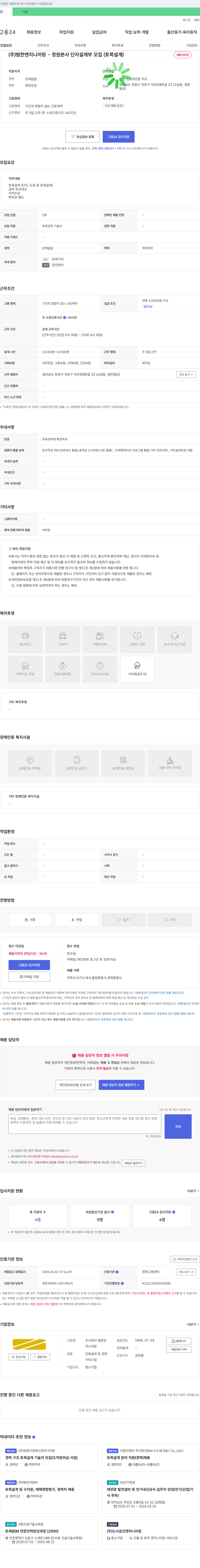200x1568 pixels.
Task: Expand 지도 보기 next to 근무 예정지
Action: [x=186, y=374]
